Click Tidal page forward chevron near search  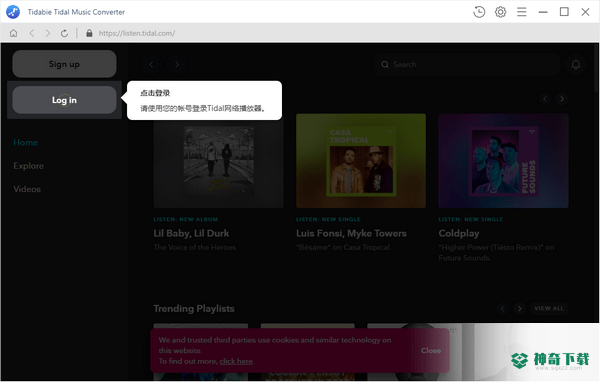pos(176,64)
